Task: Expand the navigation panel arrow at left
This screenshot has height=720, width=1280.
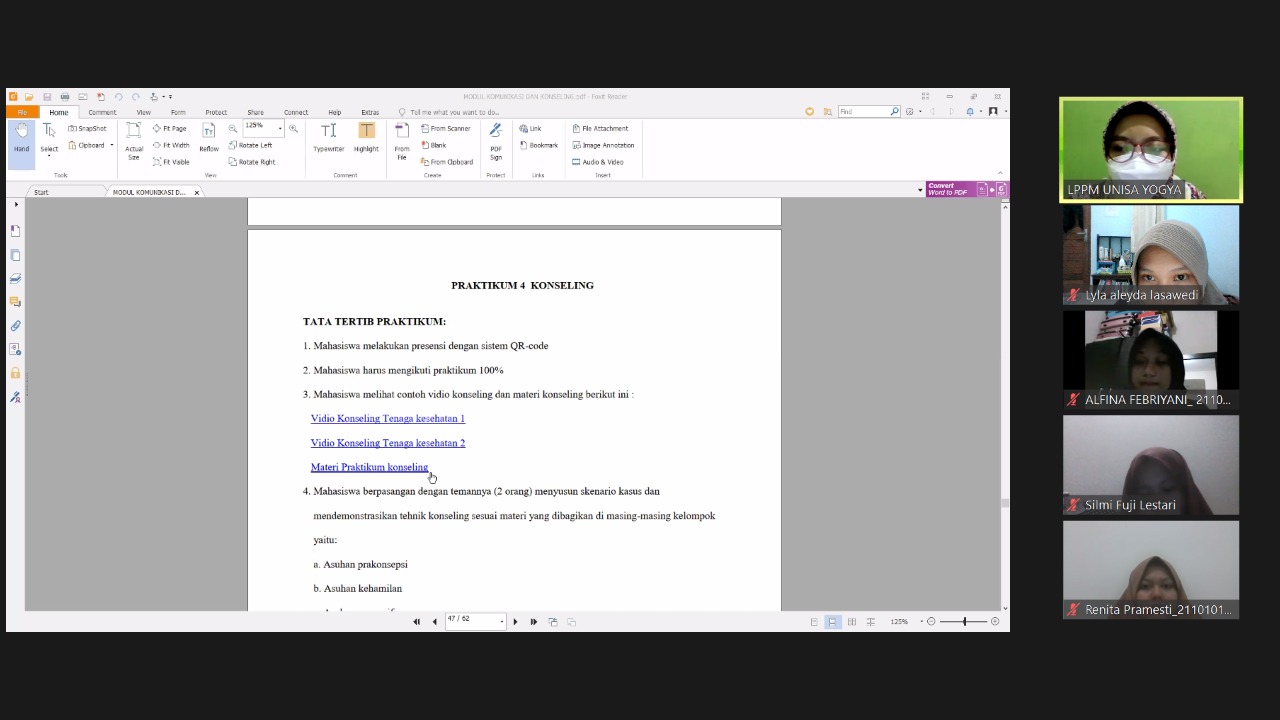Action: [15, 204]
